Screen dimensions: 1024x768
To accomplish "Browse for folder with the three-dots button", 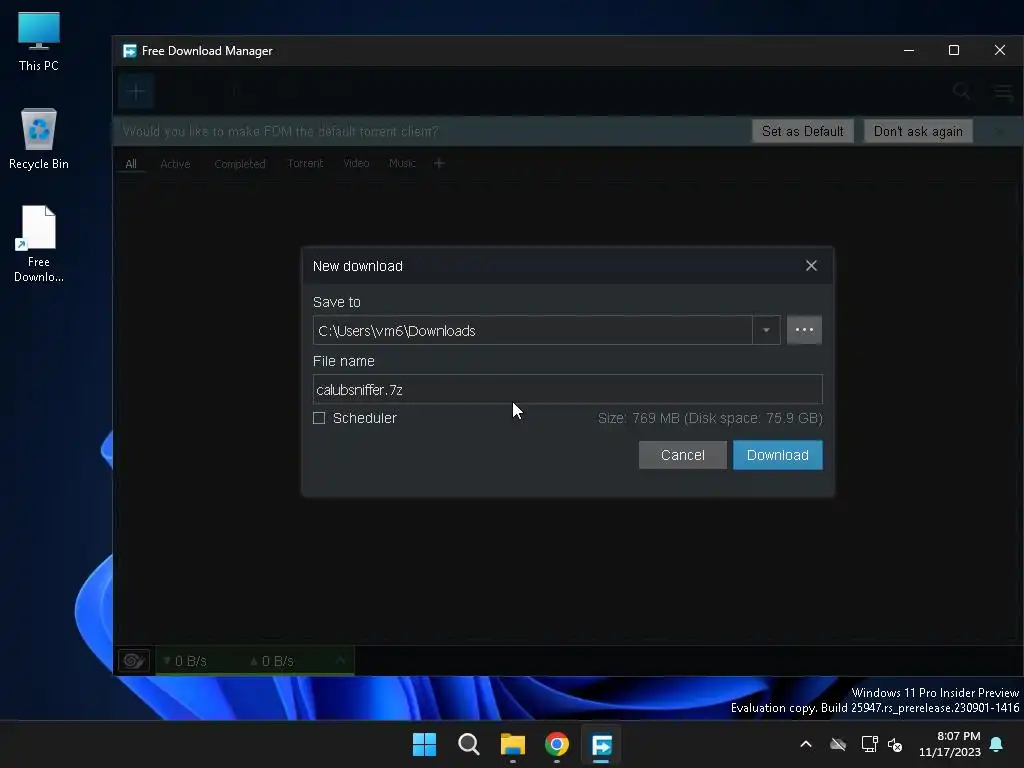I will pyautogui.click(x=804, y=330).
